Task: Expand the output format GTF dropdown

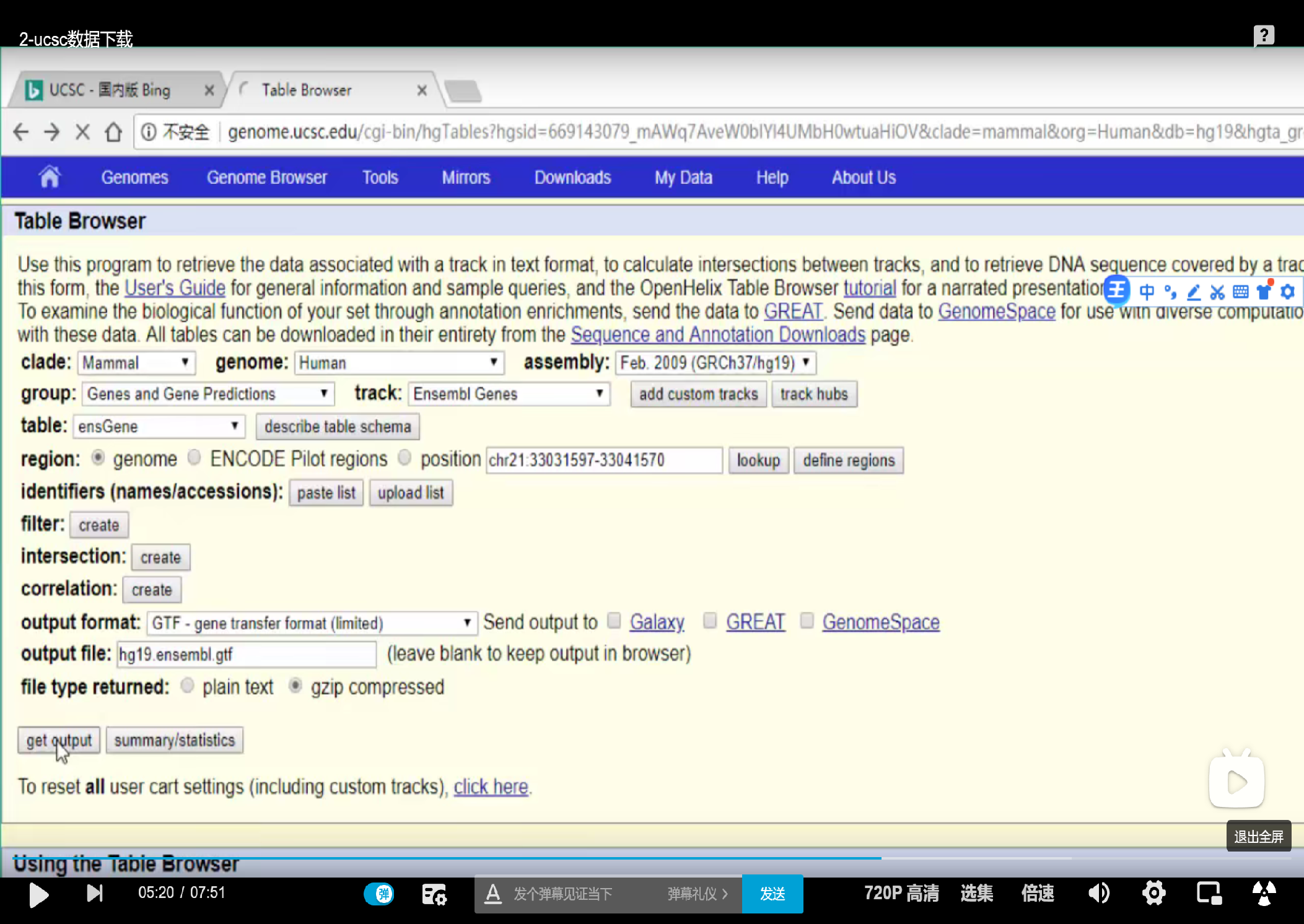Action: (312, 623)
